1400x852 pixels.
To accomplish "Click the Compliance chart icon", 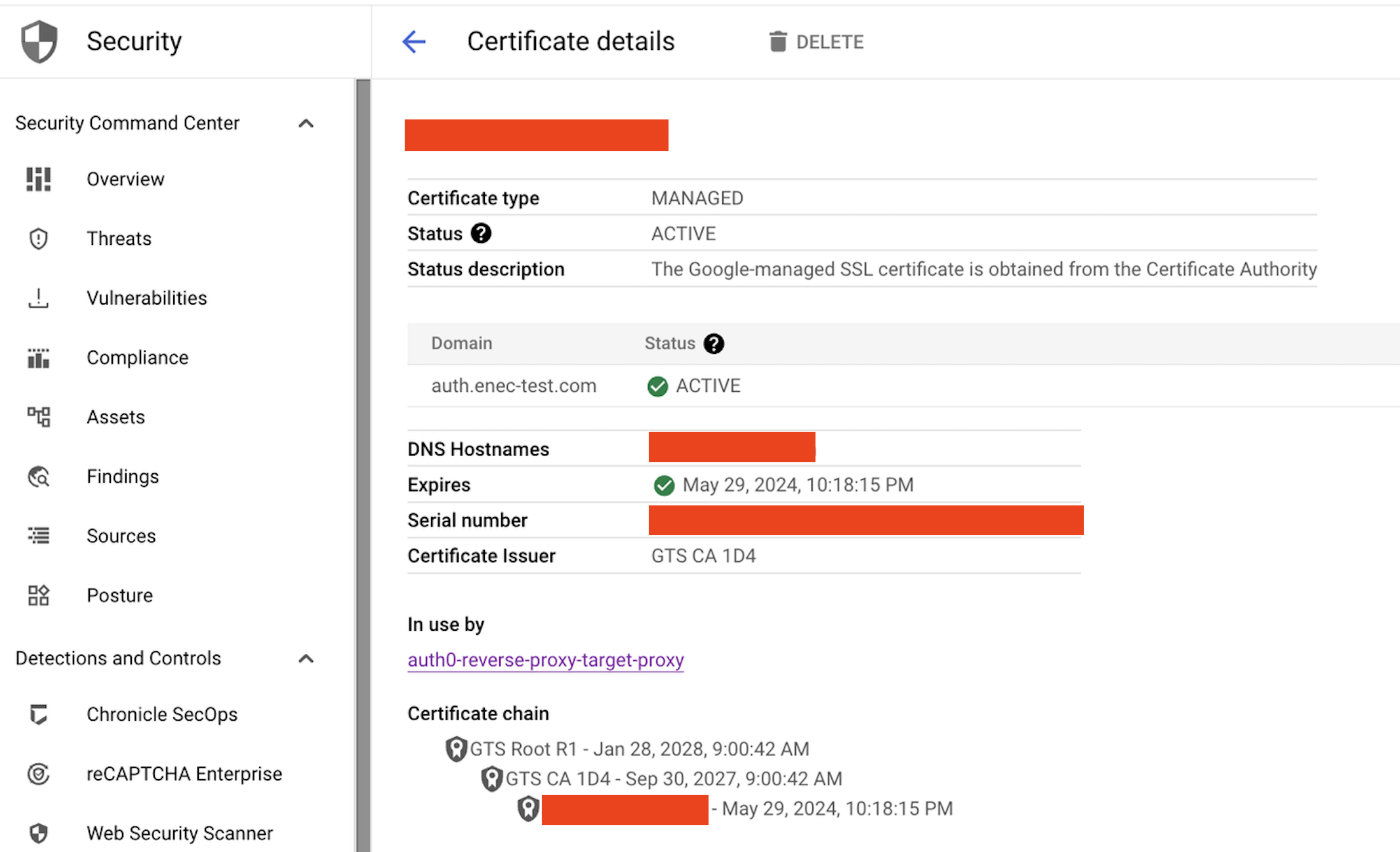I will 39,358.
